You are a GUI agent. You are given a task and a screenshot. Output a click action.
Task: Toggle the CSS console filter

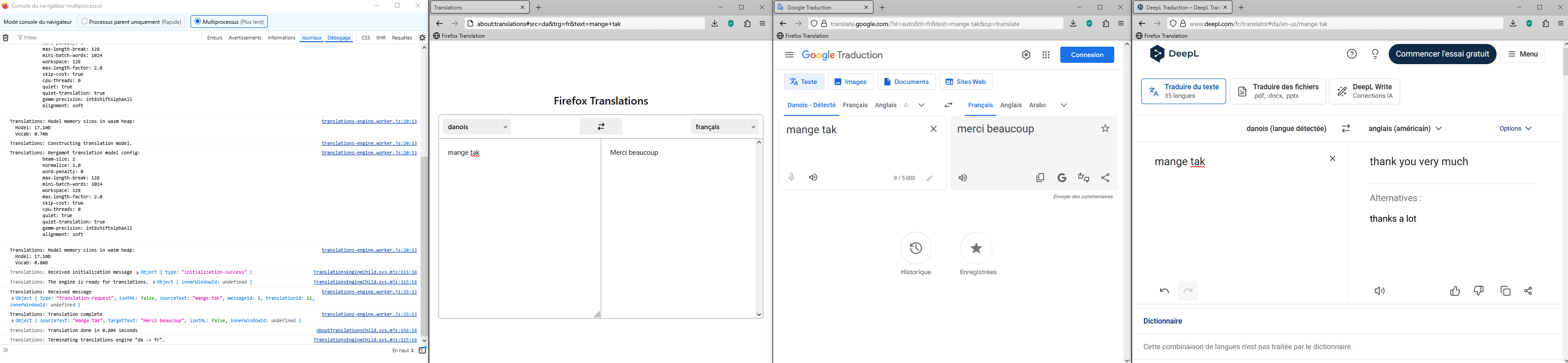tap(366, 38)
